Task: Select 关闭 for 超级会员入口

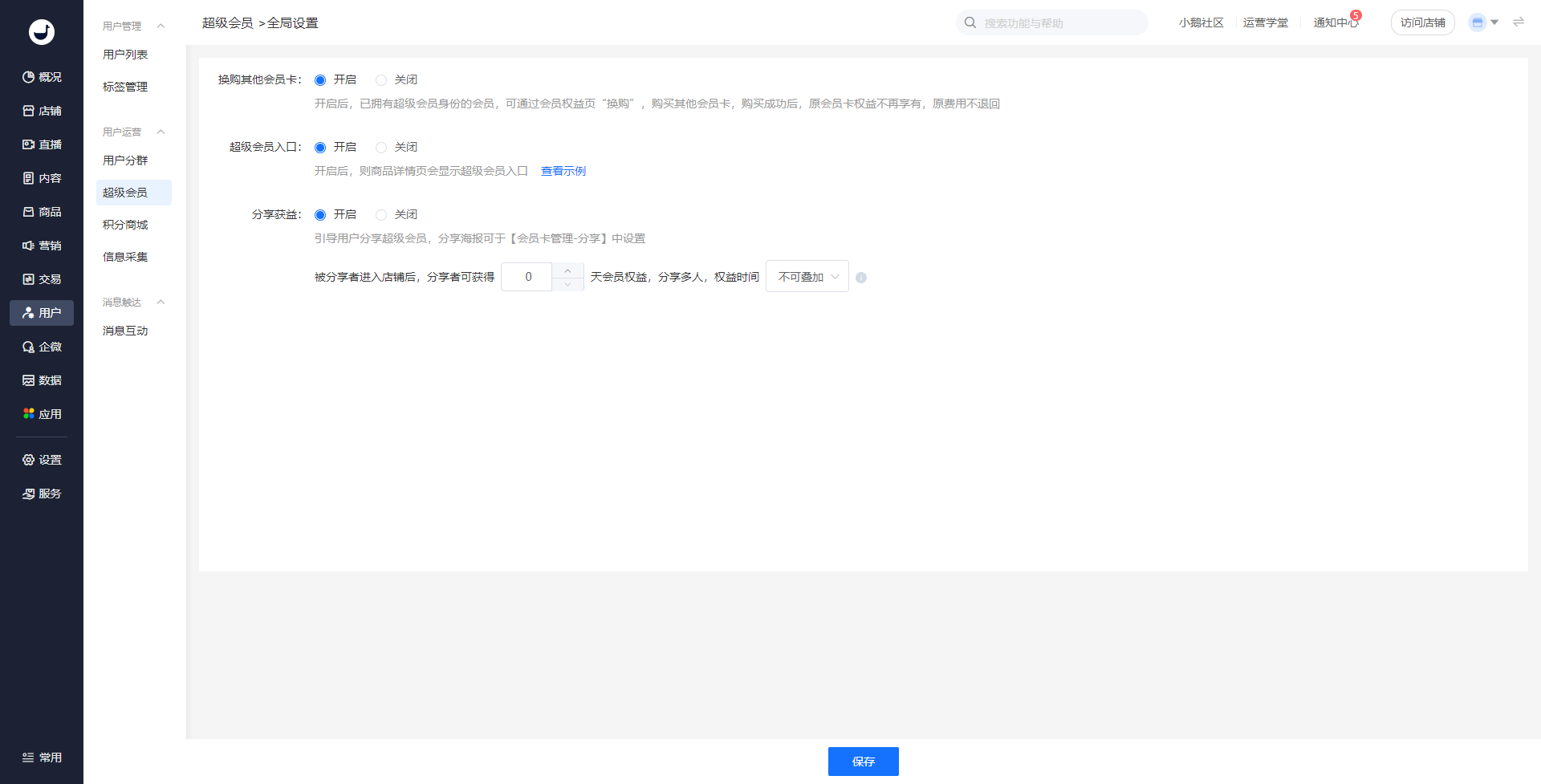Action: pos(381,148)
